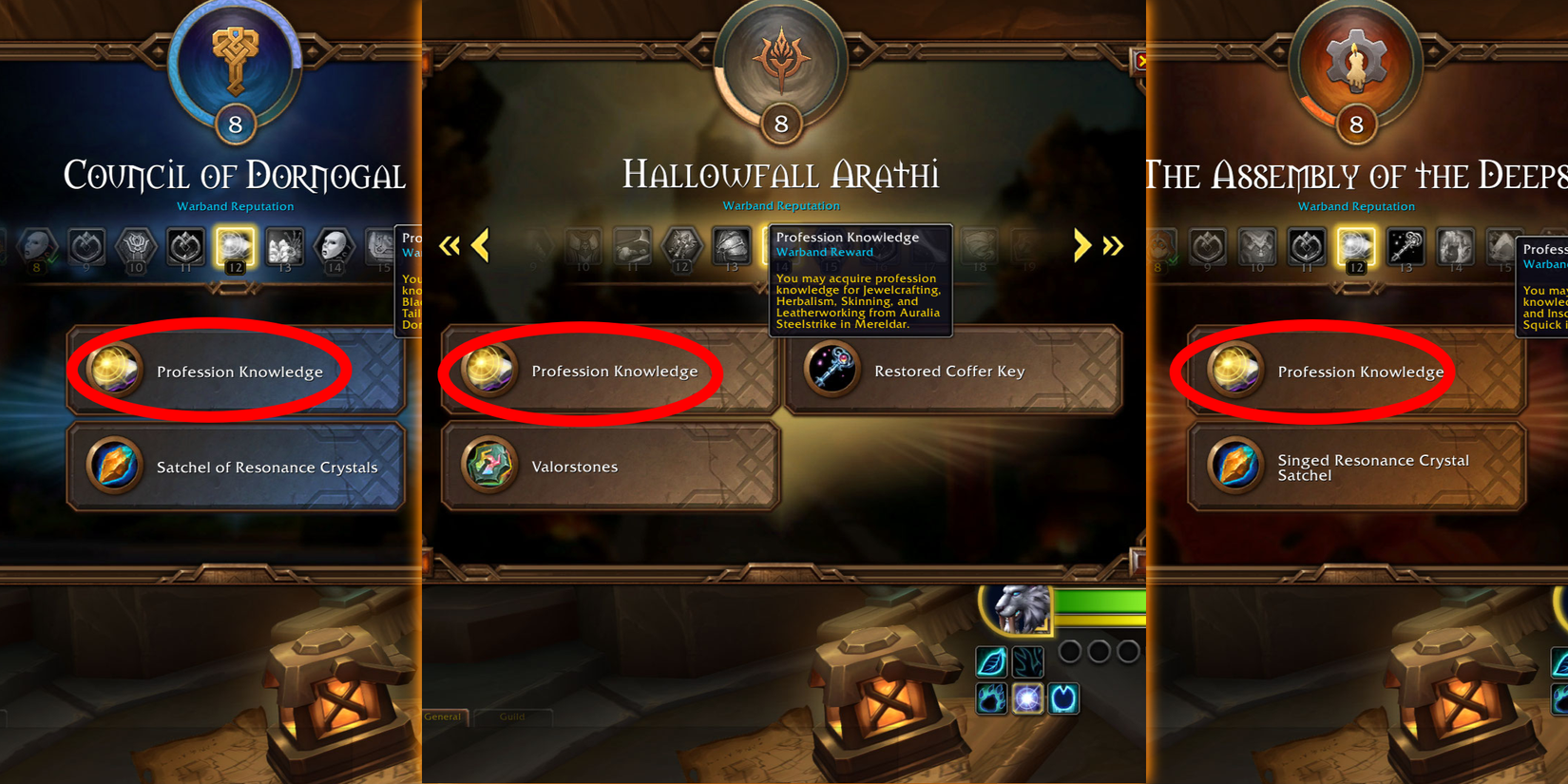Click Assembly of the Deeps gear emblem
Image resolution: width=1568 pixels, height=784 pixels.
click(x=1356, y=59)
